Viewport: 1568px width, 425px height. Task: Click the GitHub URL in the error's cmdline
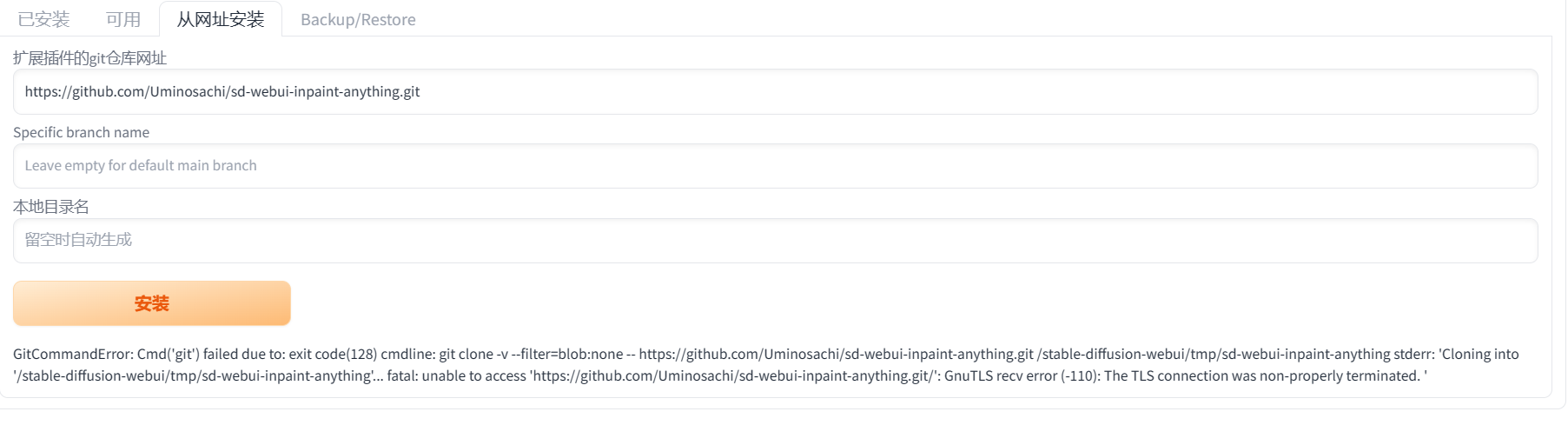click(x=836, y=355)
